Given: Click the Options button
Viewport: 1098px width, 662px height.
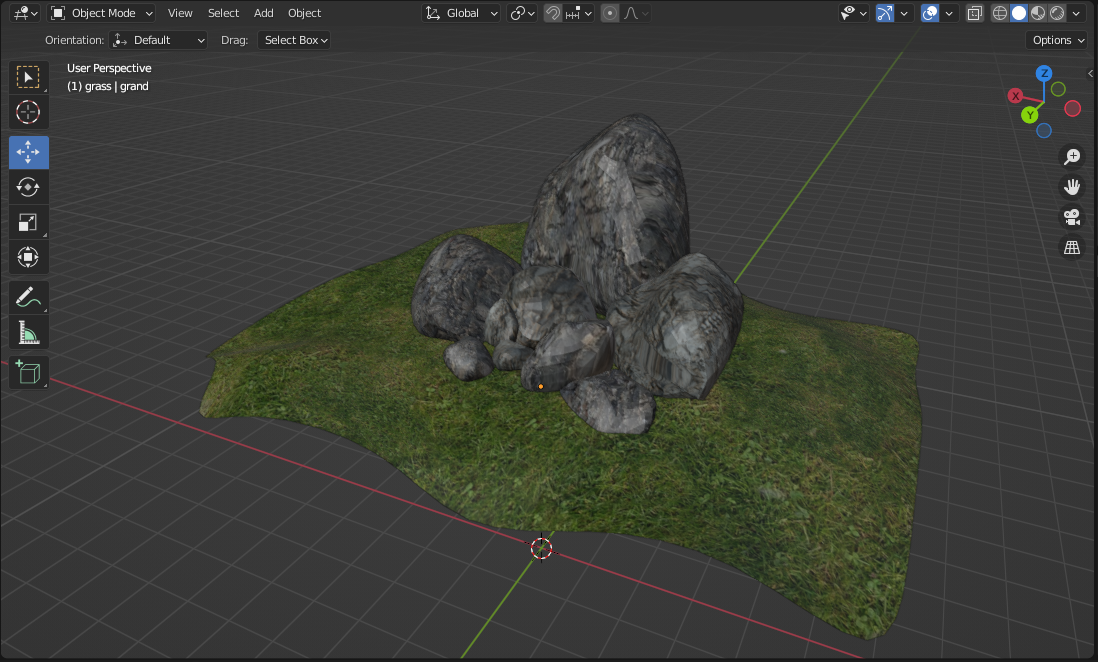Looking at the screenshot, I should [x=1057, y=40].
